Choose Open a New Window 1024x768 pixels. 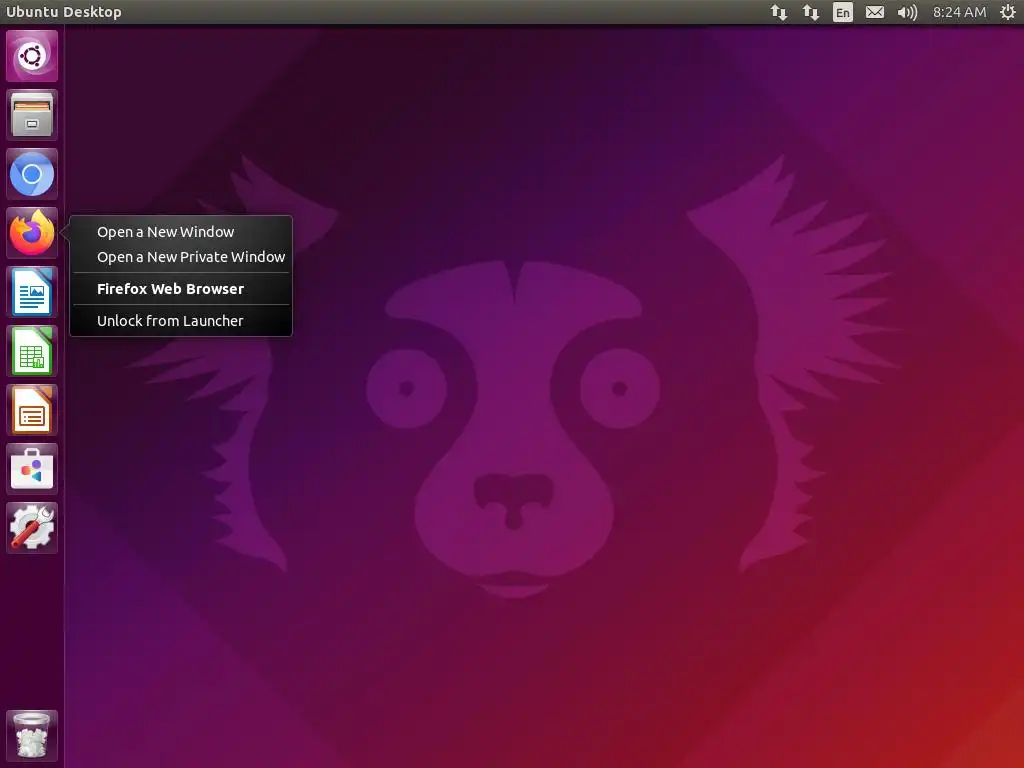pos(182,232)
